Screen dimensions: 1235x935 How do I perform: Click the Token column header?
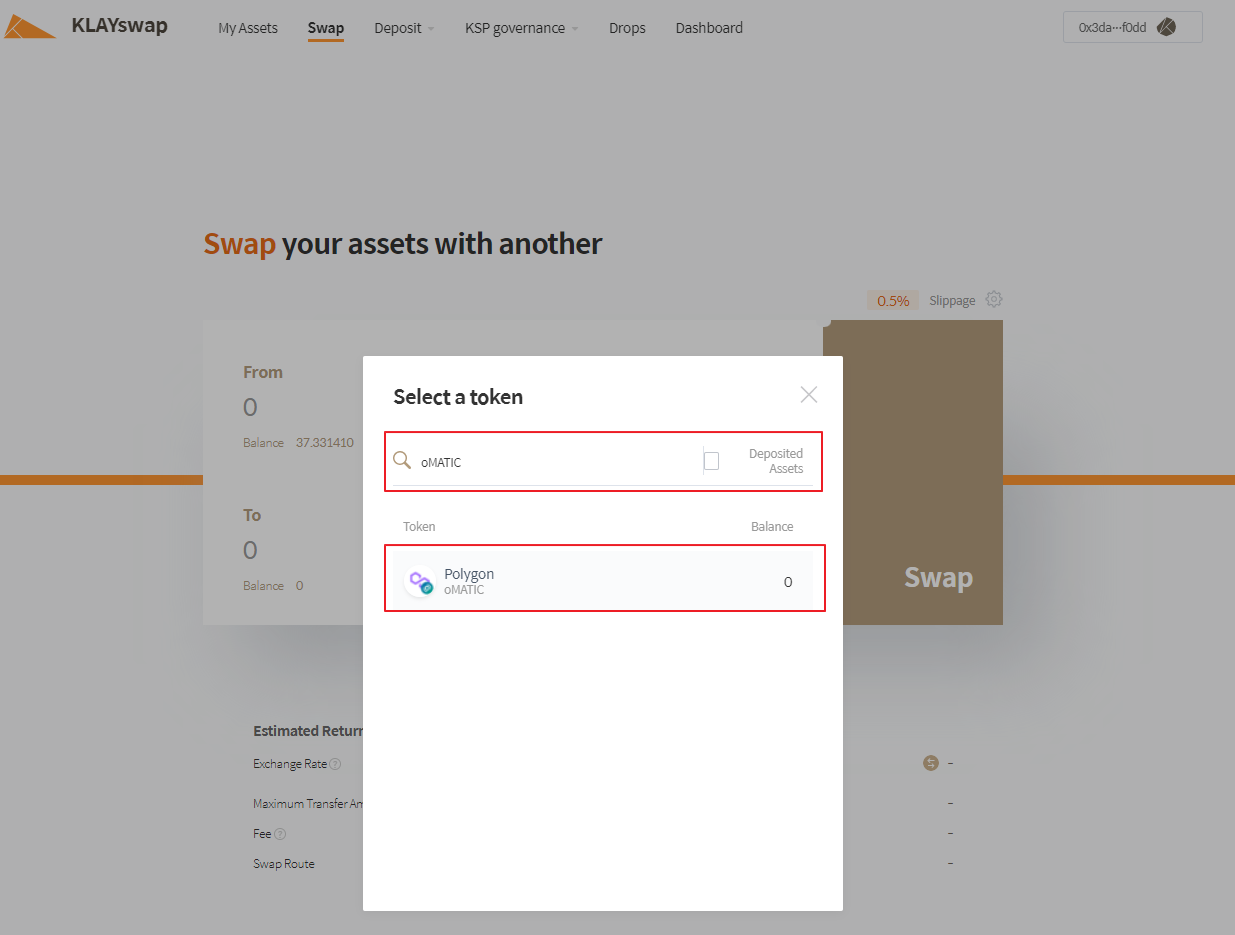[419, 526]
